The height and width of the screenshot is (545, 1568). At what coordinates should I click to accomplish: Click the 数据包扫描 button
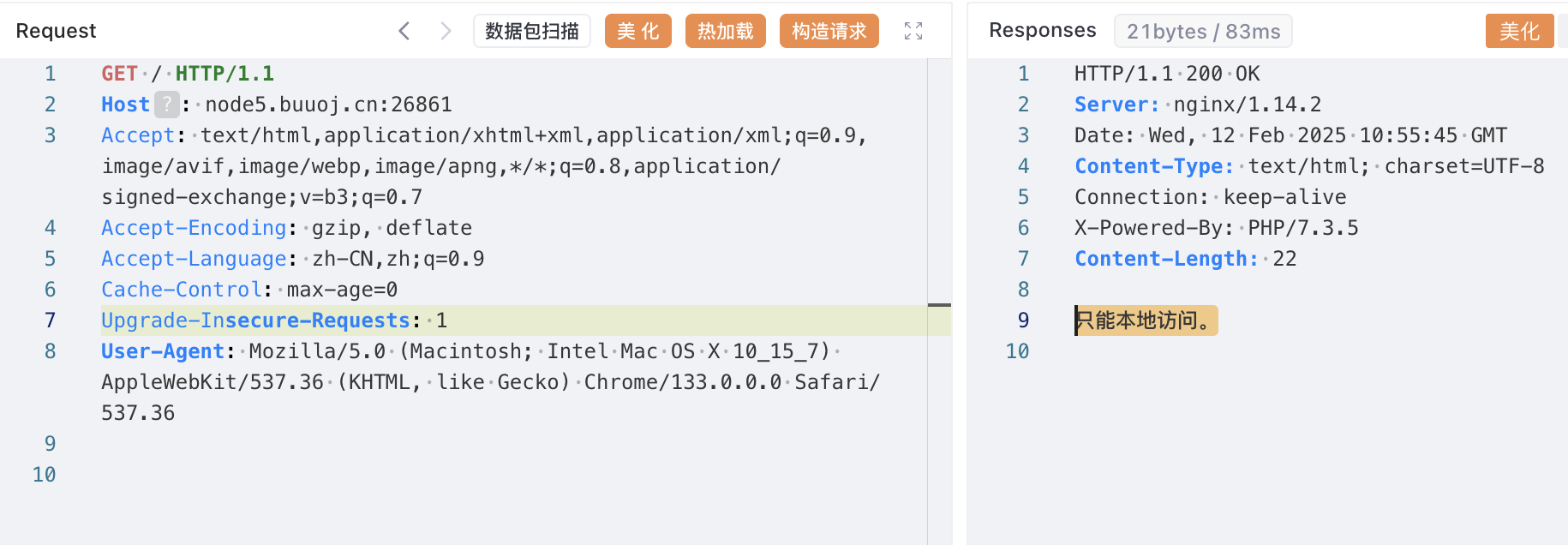click(x=532, y=32)
